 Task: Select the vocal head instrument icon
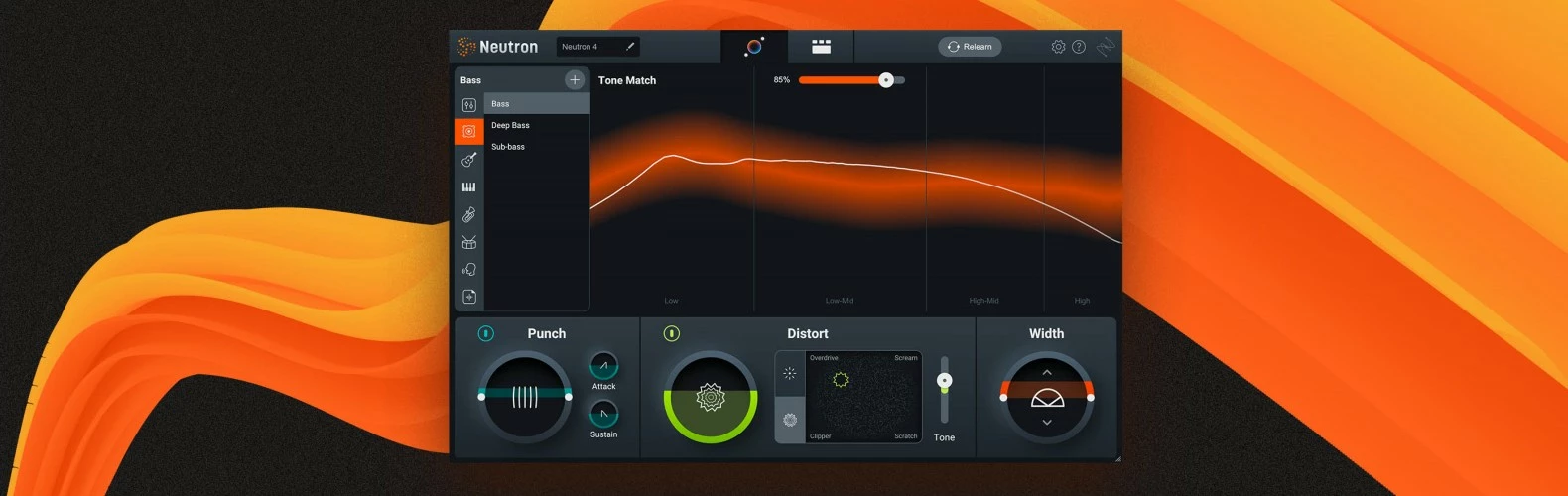click(469, 270)
